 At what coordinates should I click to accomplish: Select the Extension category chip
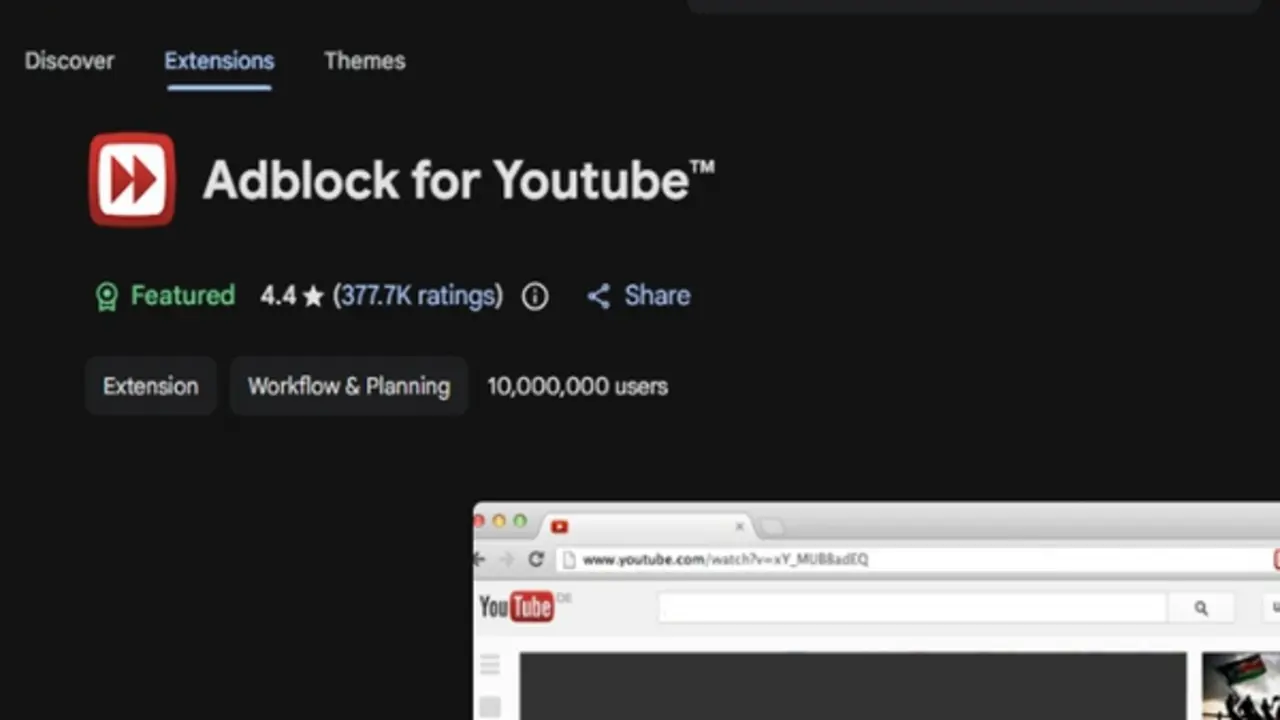tap(151, 386)
